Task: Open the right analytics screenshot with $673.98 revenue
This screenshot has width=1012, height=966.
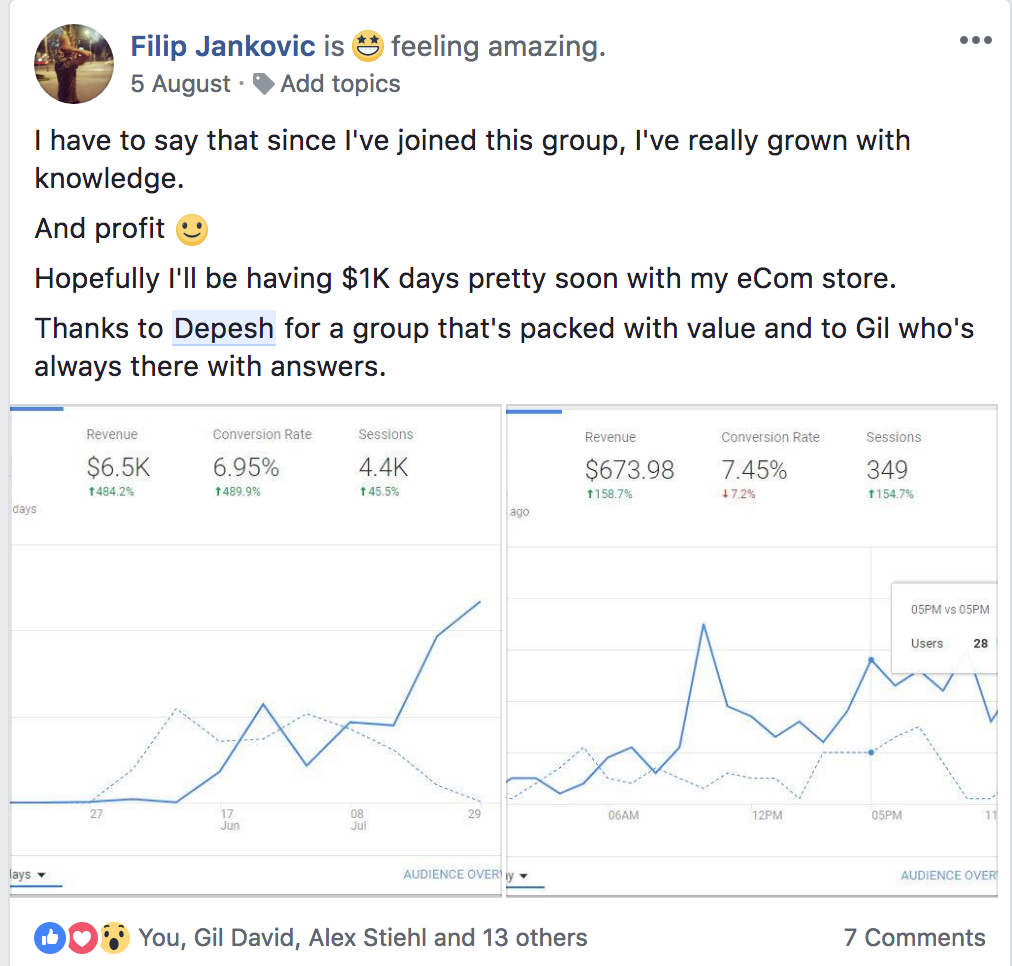Action: (752, 650)
